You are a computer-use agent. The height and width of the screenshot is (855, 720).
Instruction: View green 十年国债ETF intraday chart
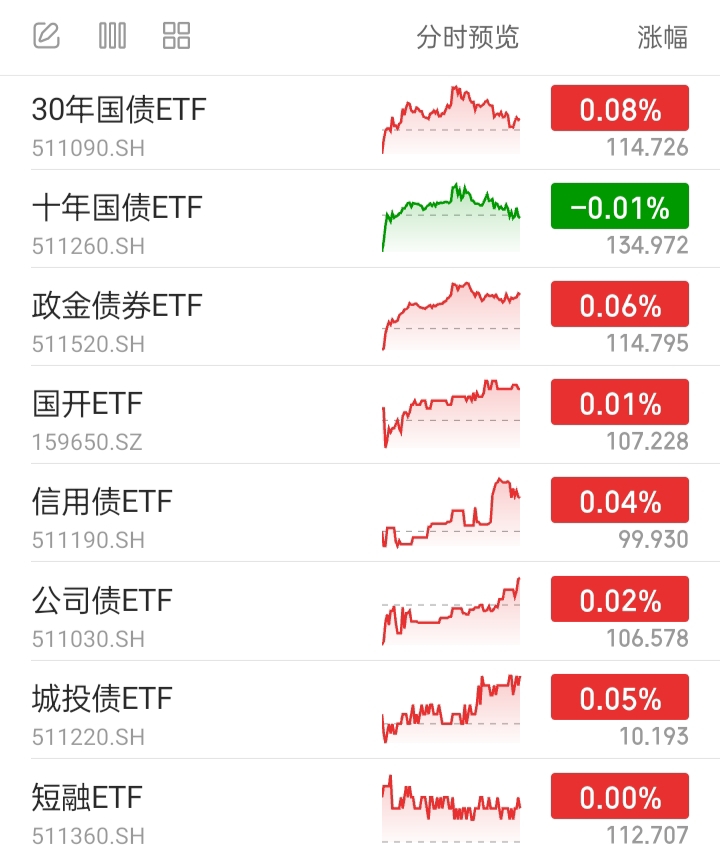pos(451,218)
